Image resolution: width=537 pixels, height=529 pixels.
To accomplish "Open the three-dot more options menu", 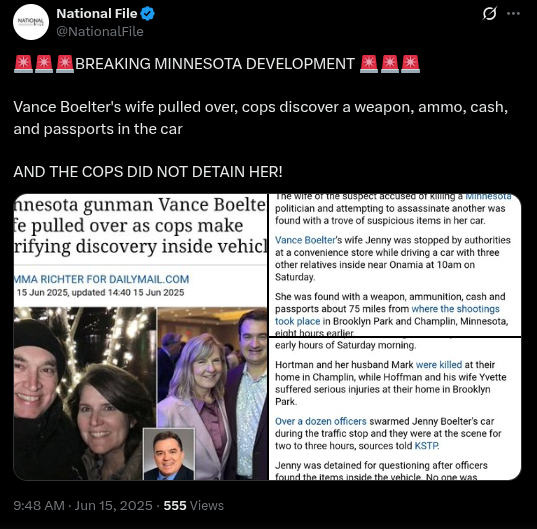I will coord(513,14).
